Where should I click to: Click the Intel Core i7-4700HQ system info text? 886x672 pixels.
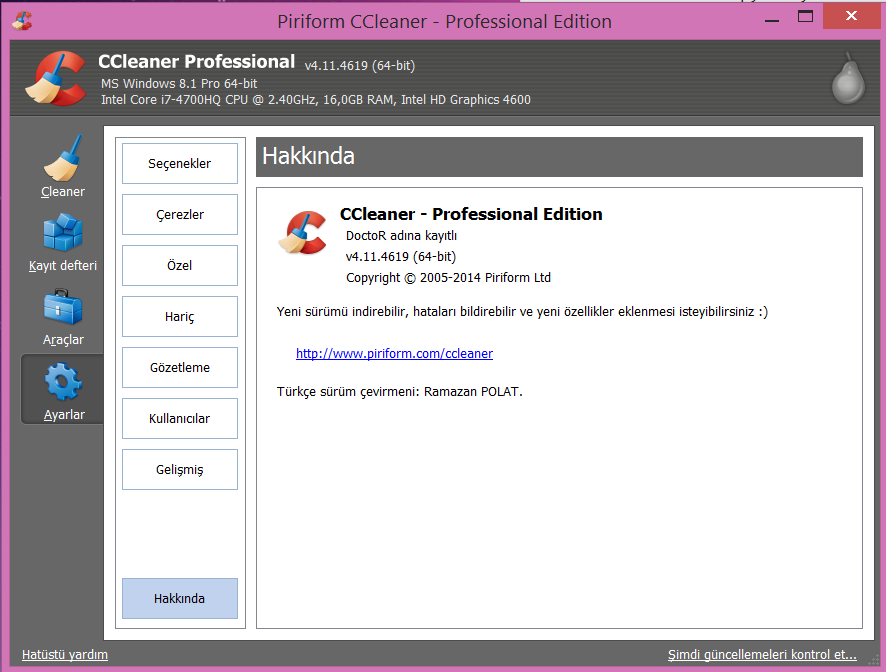pos(316,100)
